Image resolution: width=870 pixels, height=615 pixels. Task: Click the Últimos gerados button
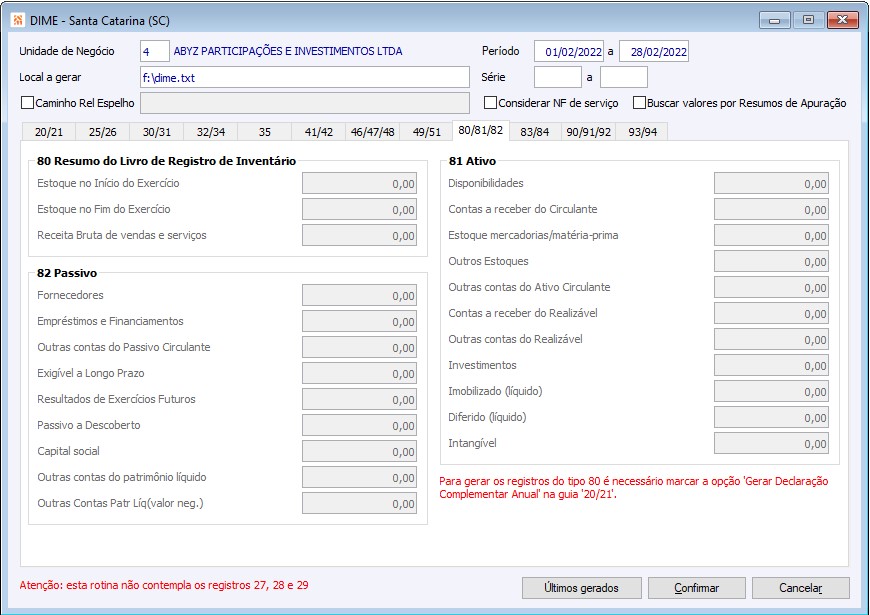pyautogui.click(x=581, y=588)
